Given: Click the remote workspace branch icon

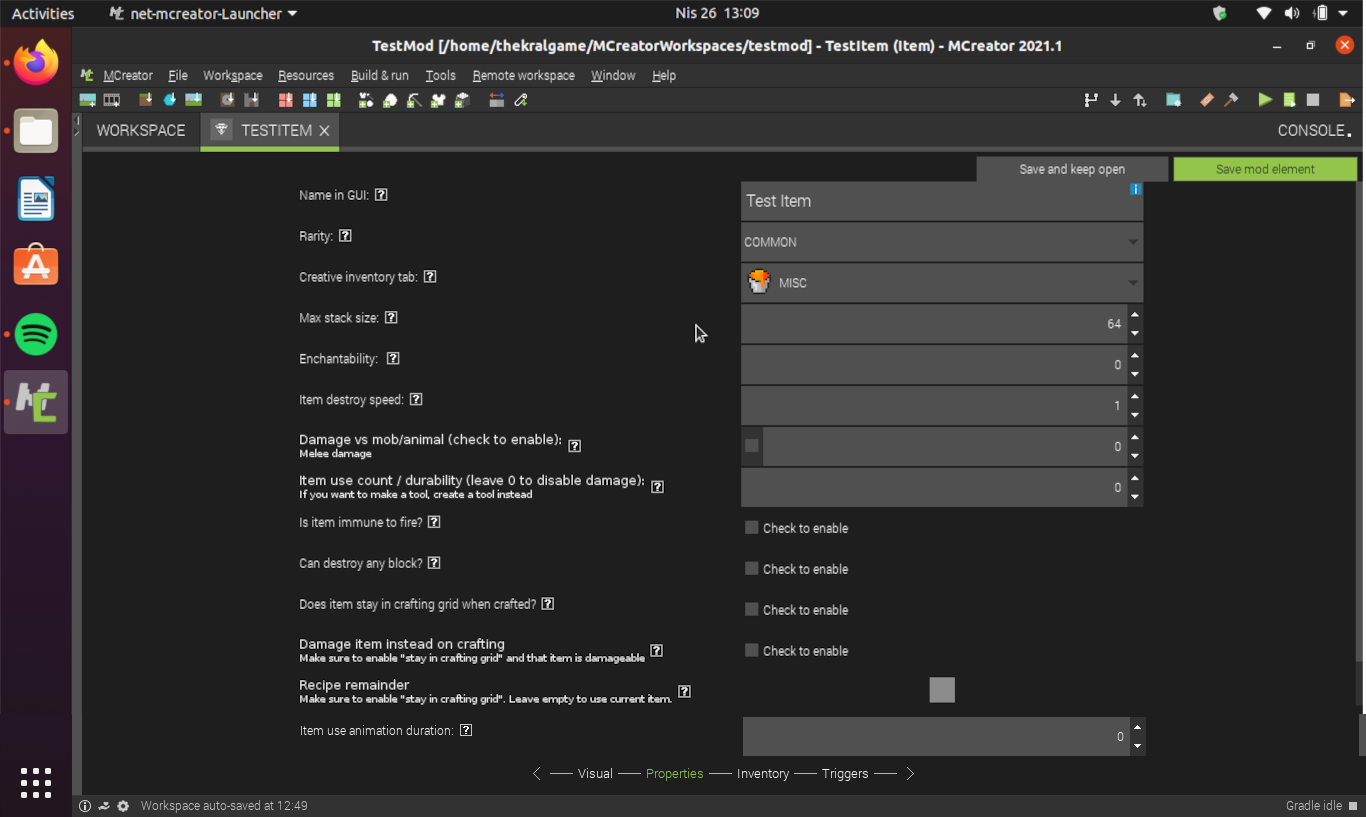Looking at the screenshot, I should click(1091, 100).
